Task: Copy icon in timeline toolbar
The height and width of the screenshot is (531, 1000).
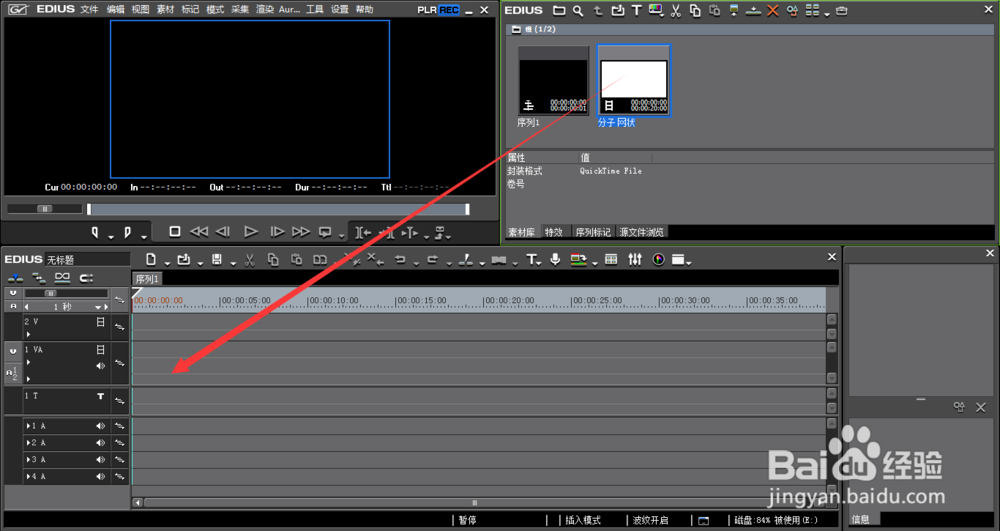Action: point(273,259)
